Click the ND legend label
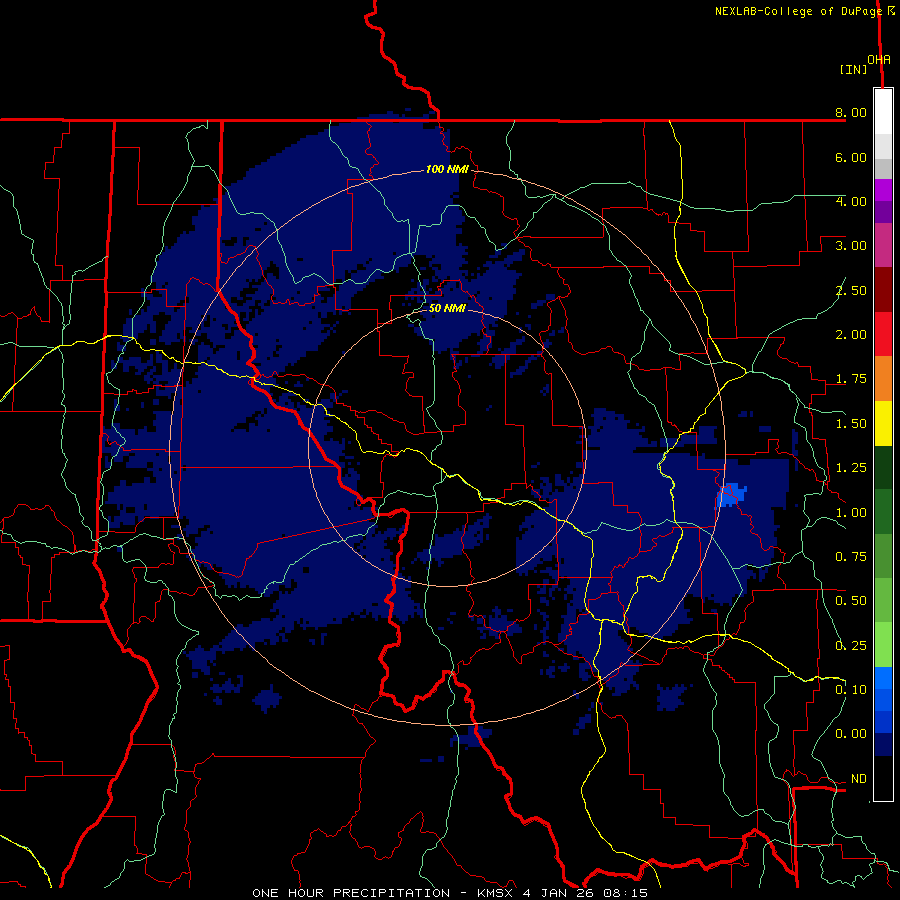Screen dimensions: 900x900 point(859,779)
